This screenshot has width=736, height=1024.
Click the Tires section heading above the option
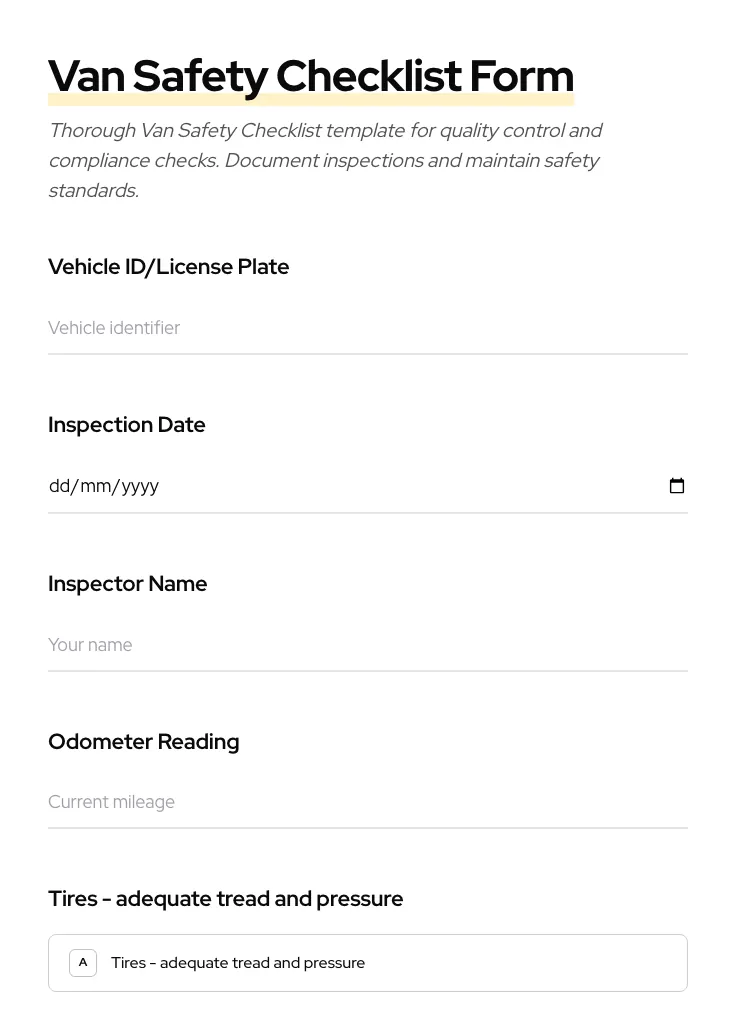coord(225,898)
